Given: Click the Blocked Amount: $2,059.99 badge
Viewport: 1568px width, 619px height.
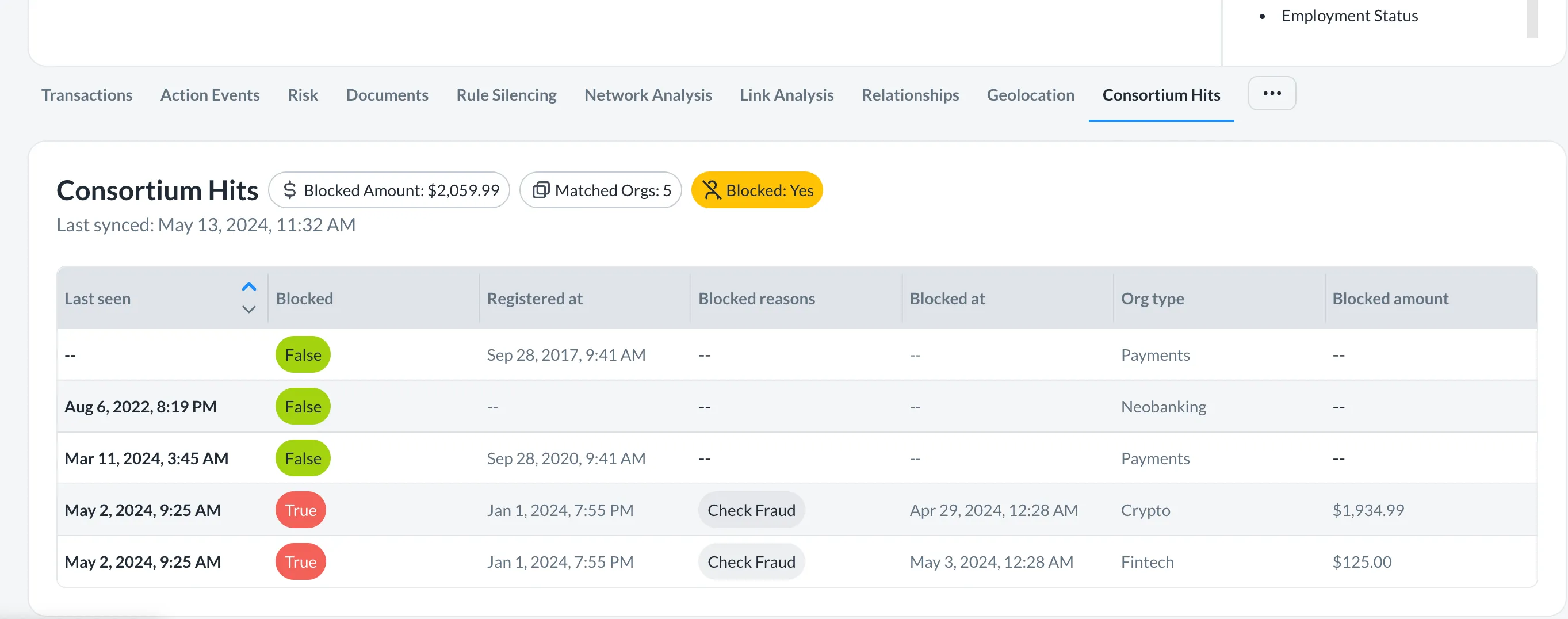Looking at the screenshot, I should (389, 190).
